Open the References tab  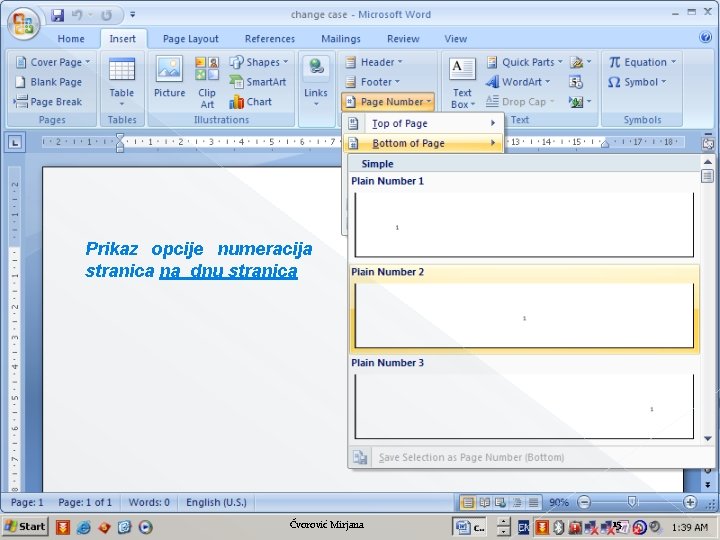270,39
